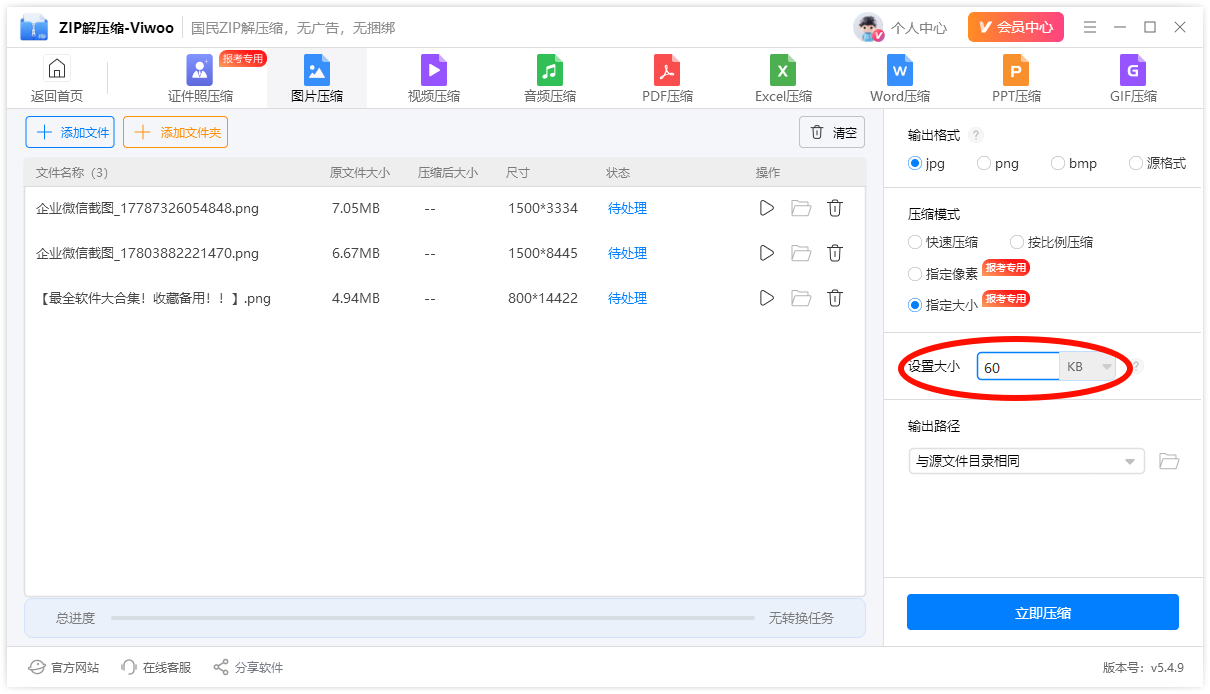Select png output format
1210x694 pixels.
(x=998, y=163)
